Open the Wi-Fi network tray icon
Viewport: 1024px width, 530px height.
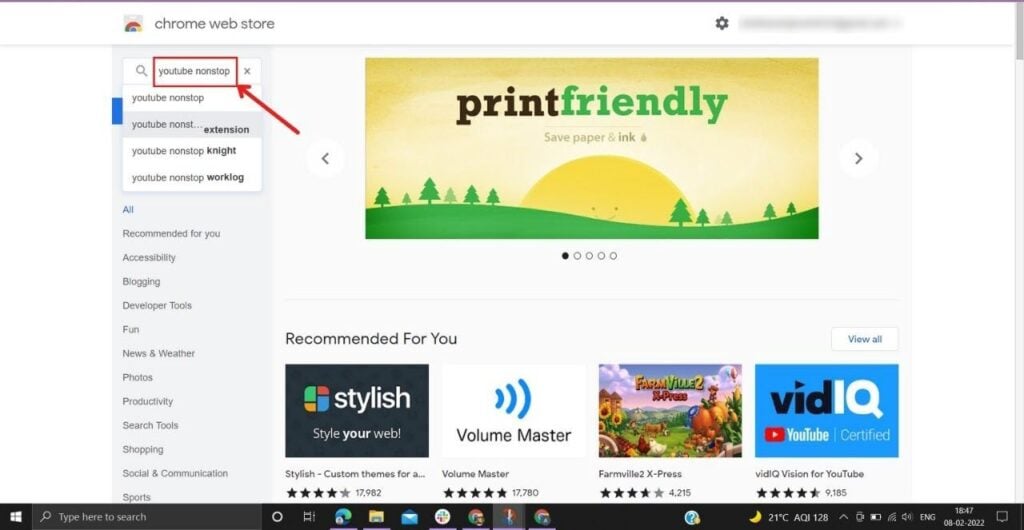891,517
